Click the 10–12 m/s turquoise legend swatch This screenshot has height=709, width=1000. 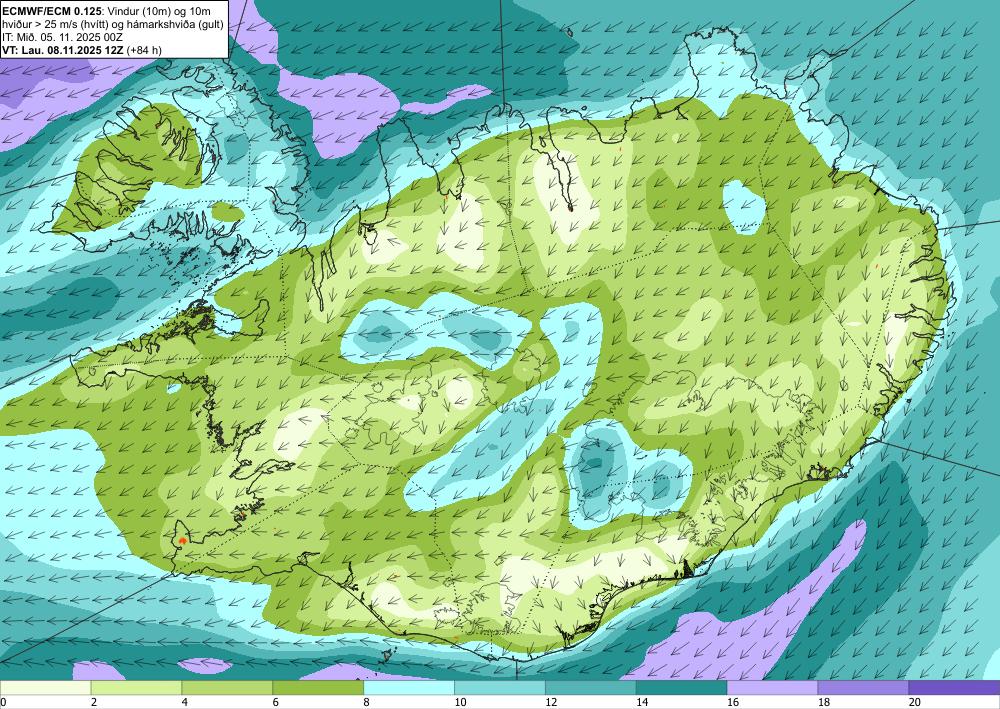(500, 688)
